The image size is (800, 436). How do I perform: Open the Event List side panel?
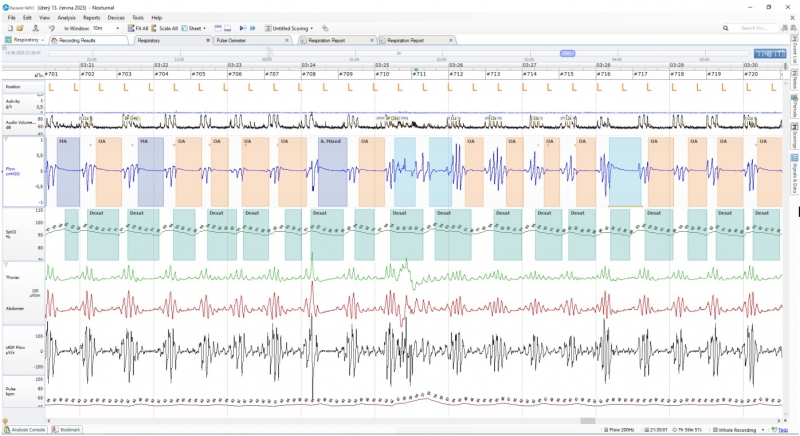(x=794, y=50)
